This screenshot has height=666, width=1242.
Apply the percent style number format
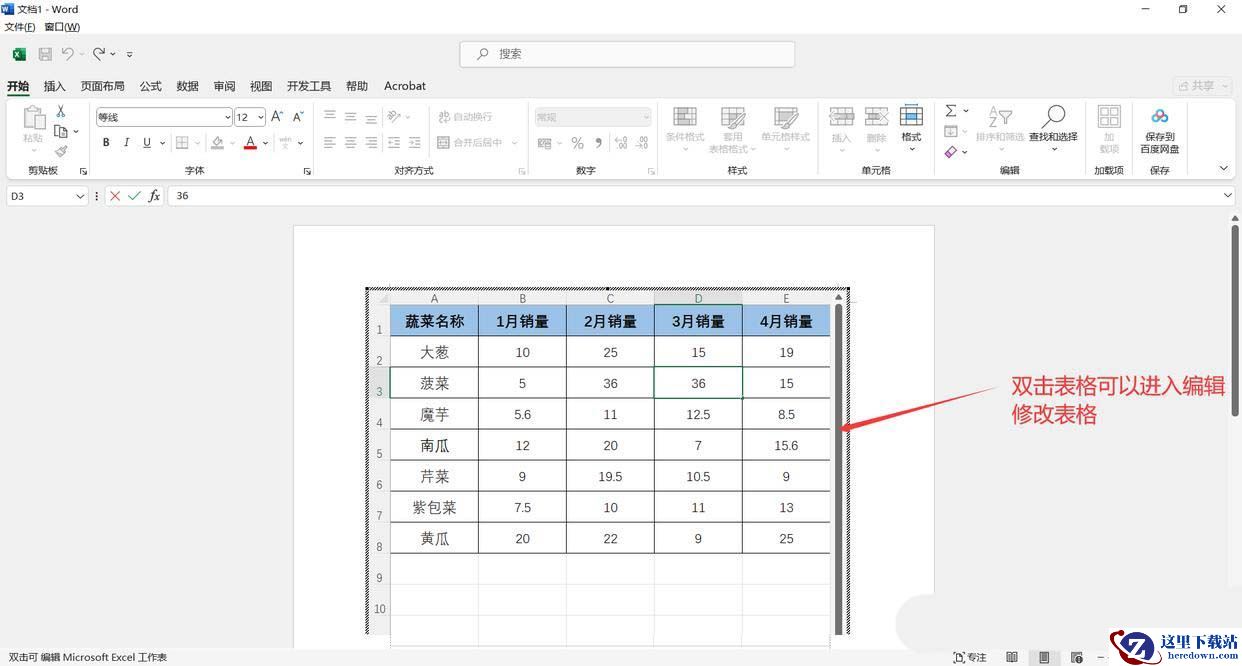coord(577,143)
